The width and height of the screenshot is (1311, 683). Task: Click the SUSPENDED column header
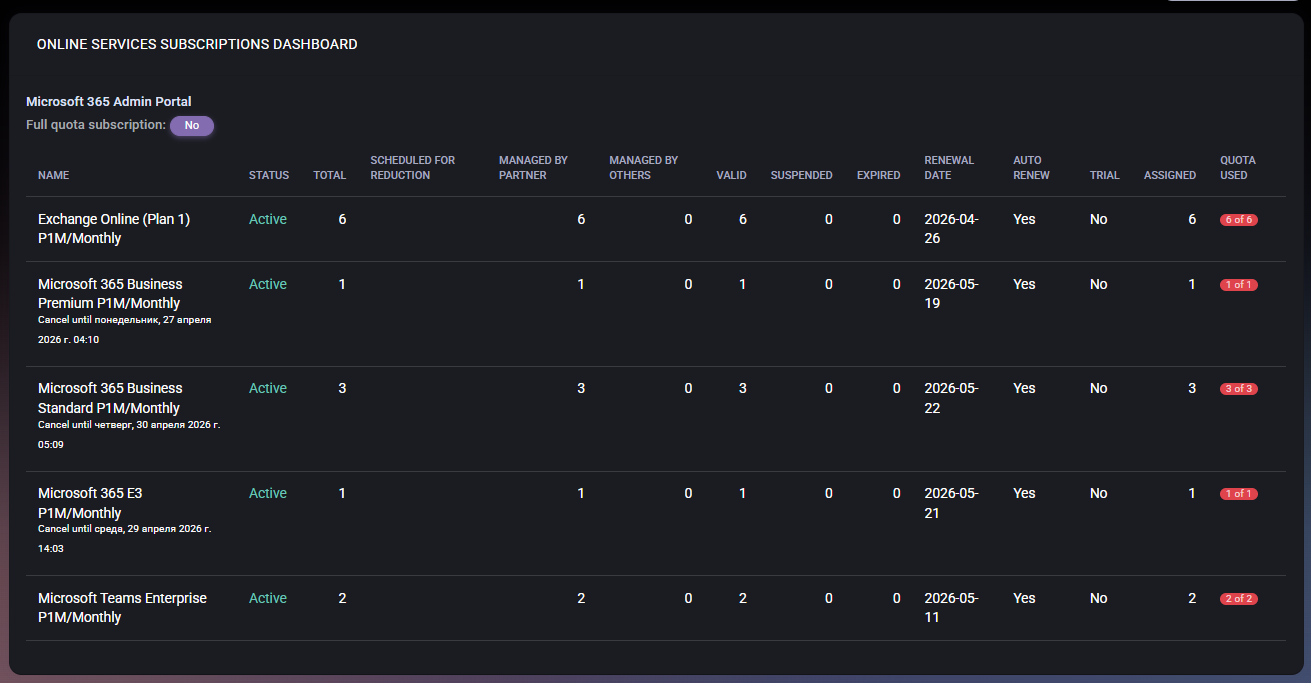click(x=801, y=175)
